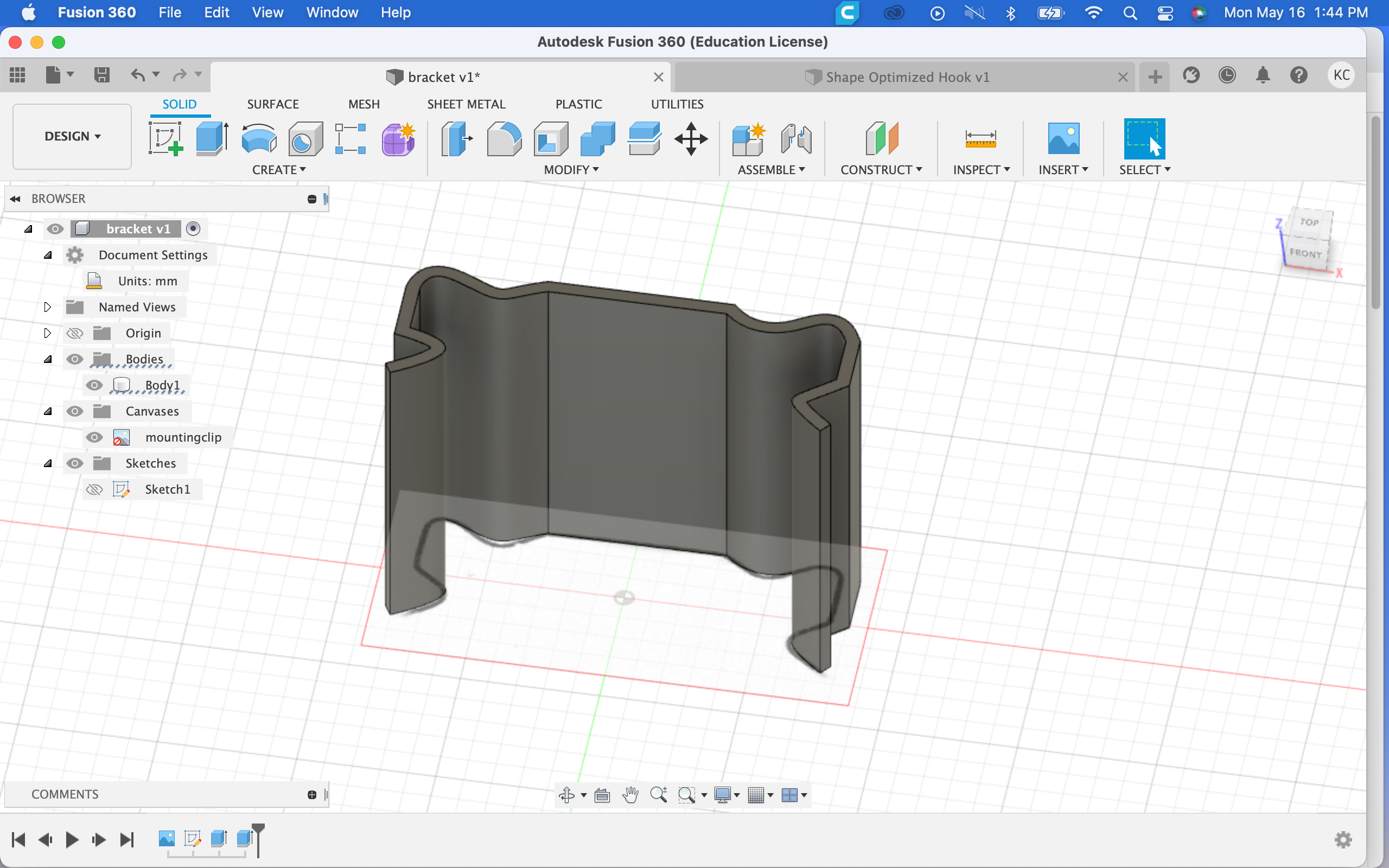Click the FRONT face of the ViewCube
Screen dimensions: 1389x868
coord(1305,253)
